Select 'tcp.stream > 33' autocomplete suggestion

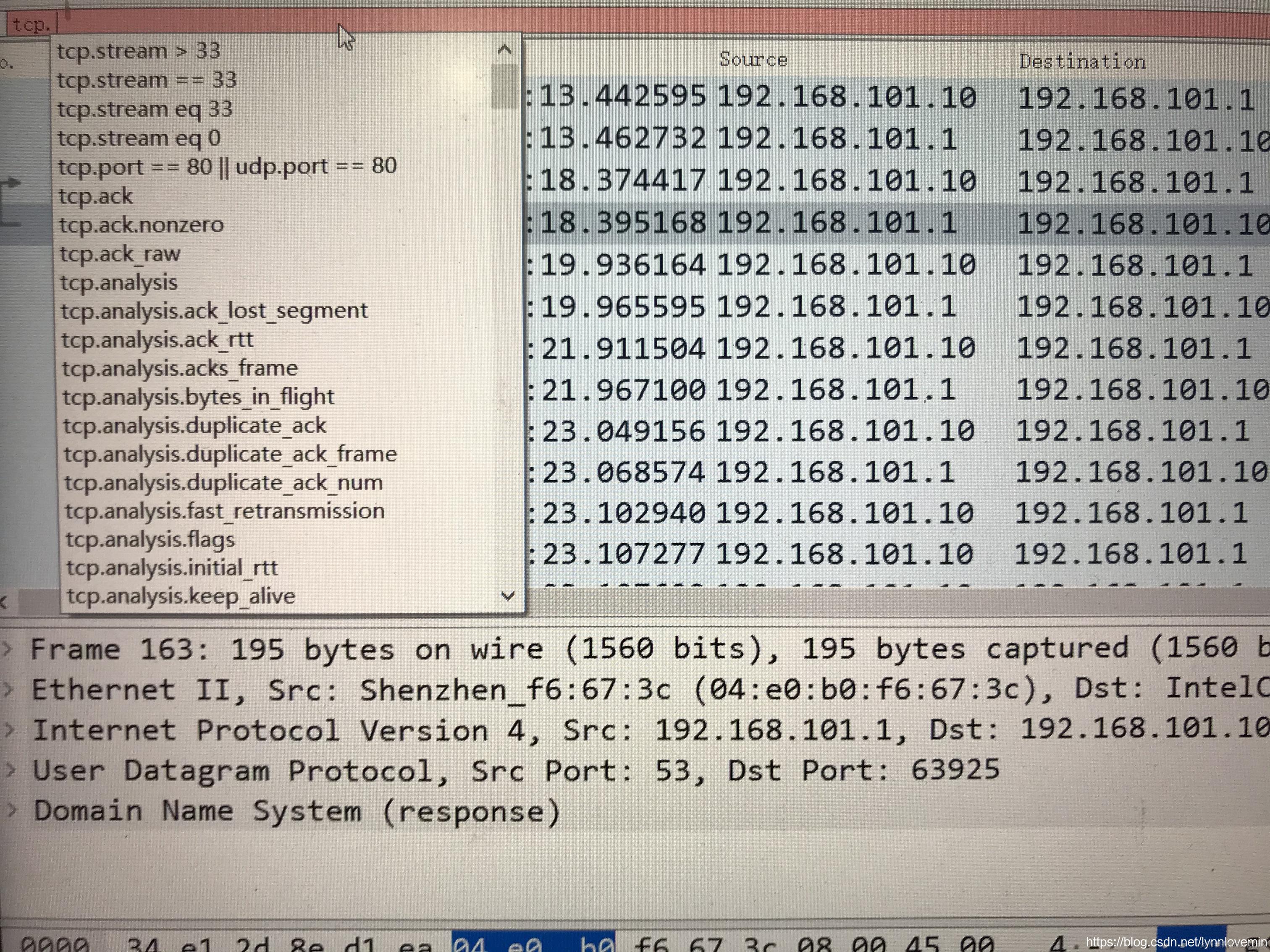(x=138, y=52)
